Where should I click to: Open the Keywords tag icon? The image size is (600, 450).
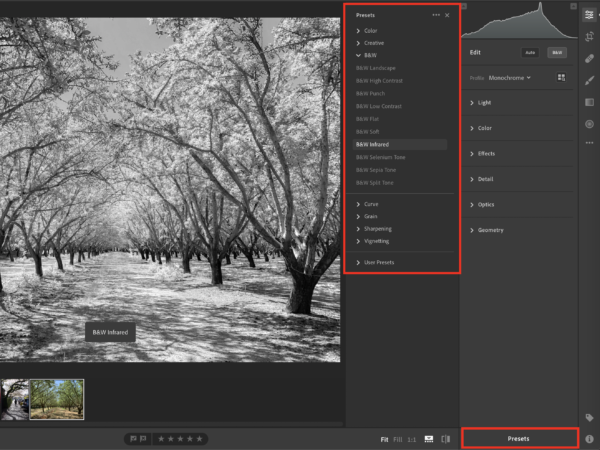(x=589, y=417)
